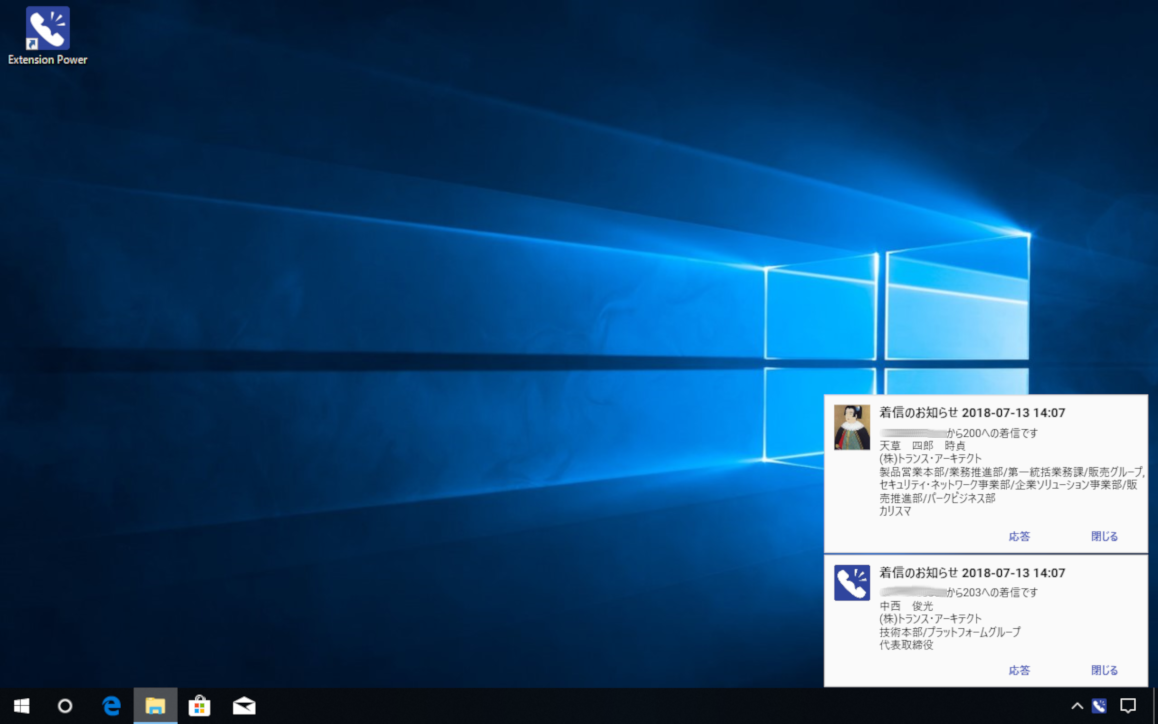Open the Action Center notification icon
The height and width of the screenshot is (724, 1158).
click(1128, 706)
